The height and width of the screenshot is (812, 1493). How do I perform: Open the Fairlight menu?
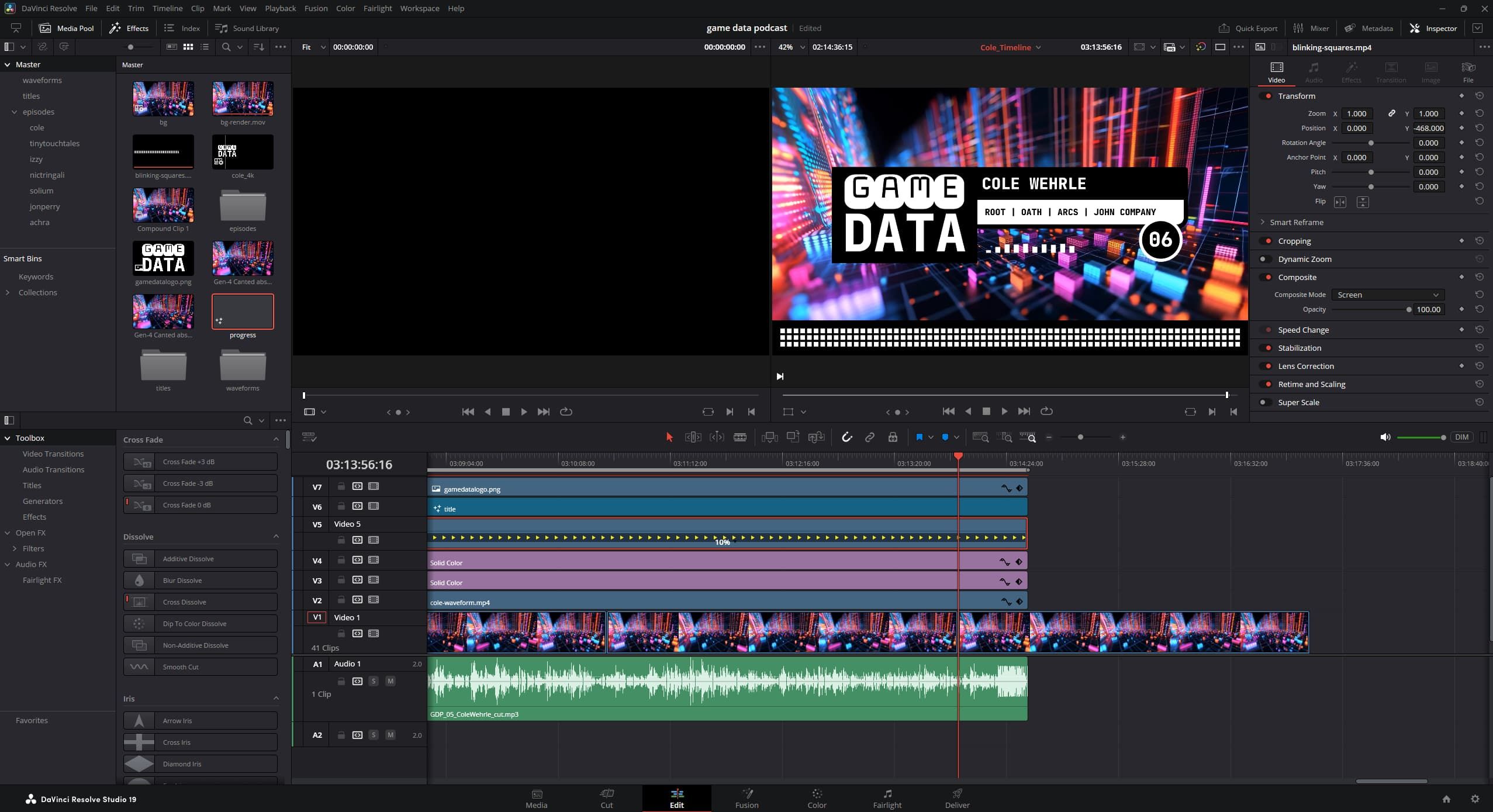377,8
